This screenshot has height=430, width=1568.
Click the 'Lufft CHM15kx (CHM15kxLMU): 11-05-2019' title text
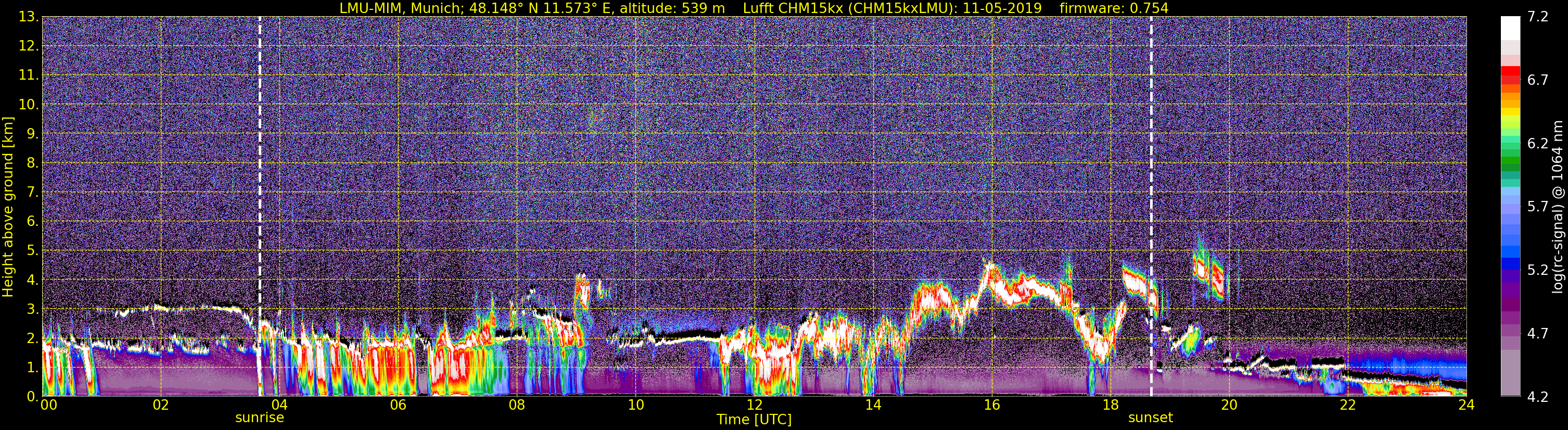pyautogui.click(x=893, y=8)
